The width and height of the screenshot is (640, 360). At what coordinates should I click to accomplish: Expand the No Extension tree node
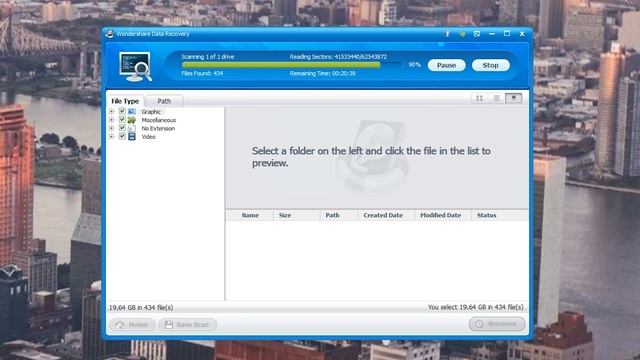(111, 128)
